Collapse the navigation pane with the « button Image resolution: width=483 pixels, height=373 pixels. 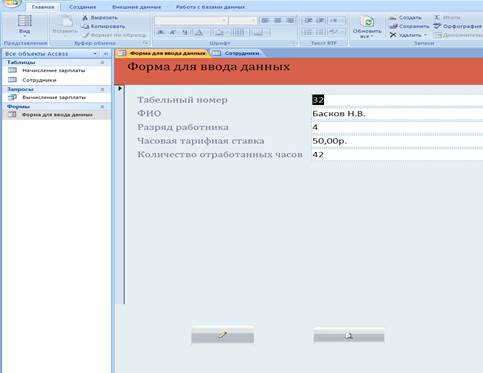106,54
